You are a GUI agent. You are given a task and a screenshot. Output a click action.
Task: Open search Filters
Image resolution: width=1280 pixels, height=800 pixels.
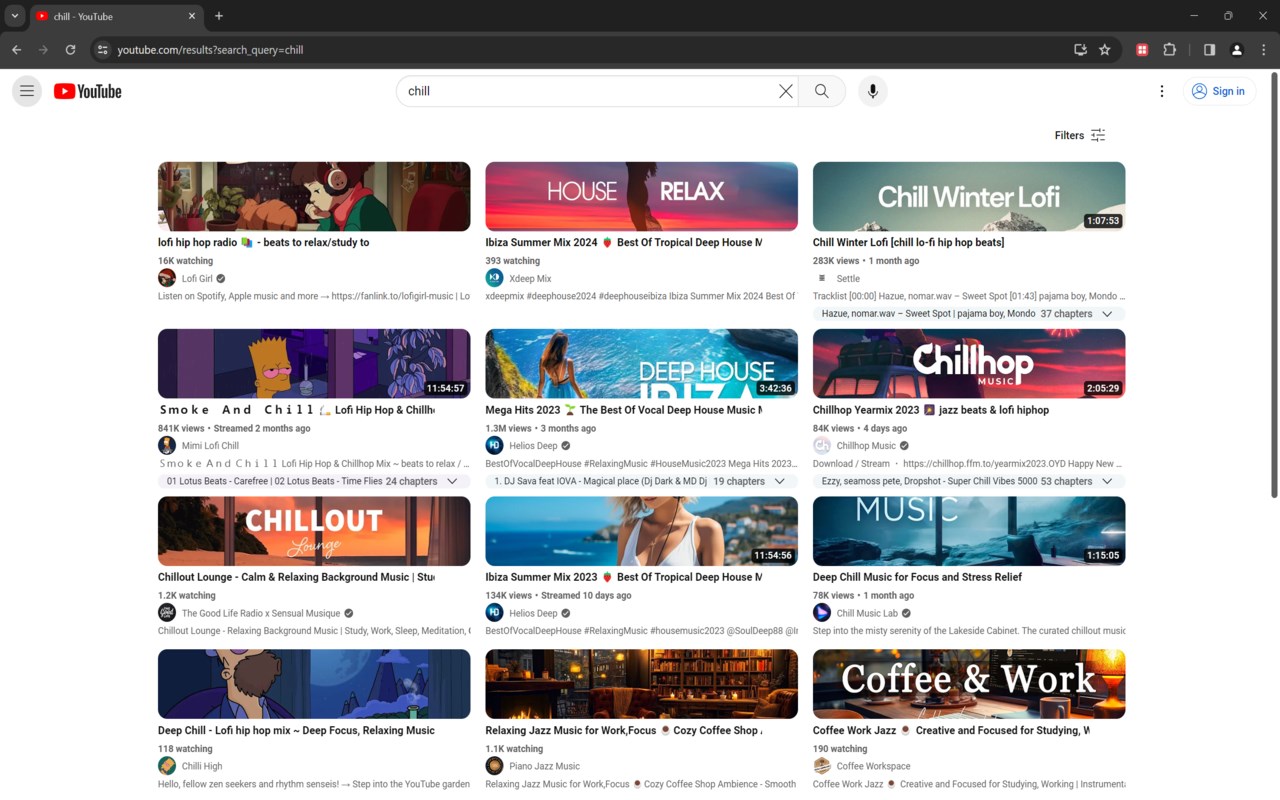pos(1080,135)
